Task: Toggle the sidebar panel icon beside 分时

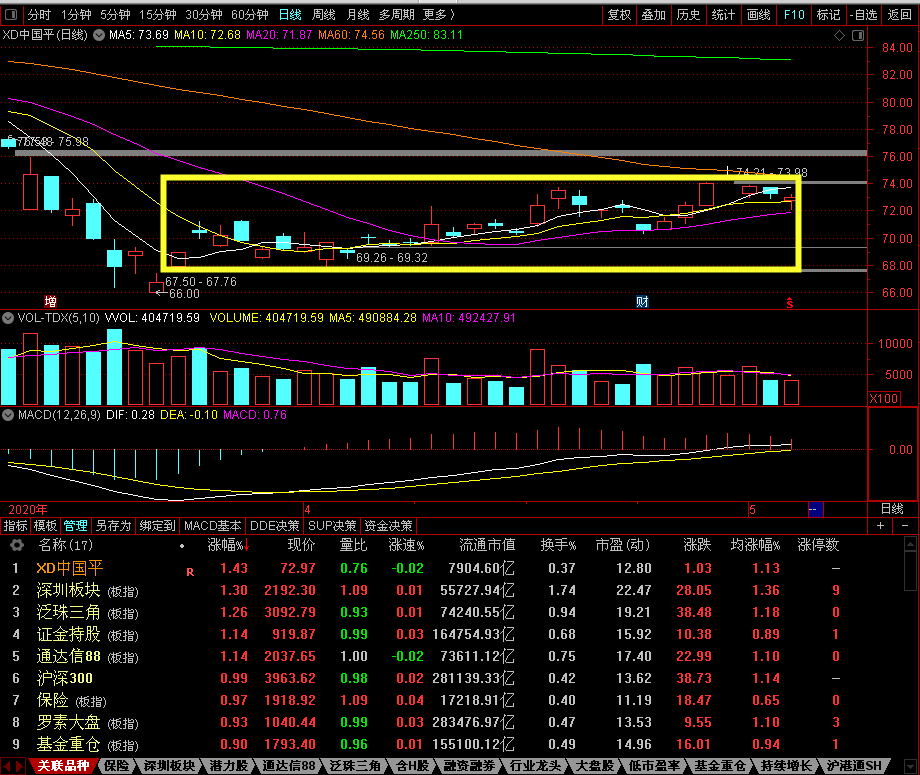Action: tap(11, 14)
